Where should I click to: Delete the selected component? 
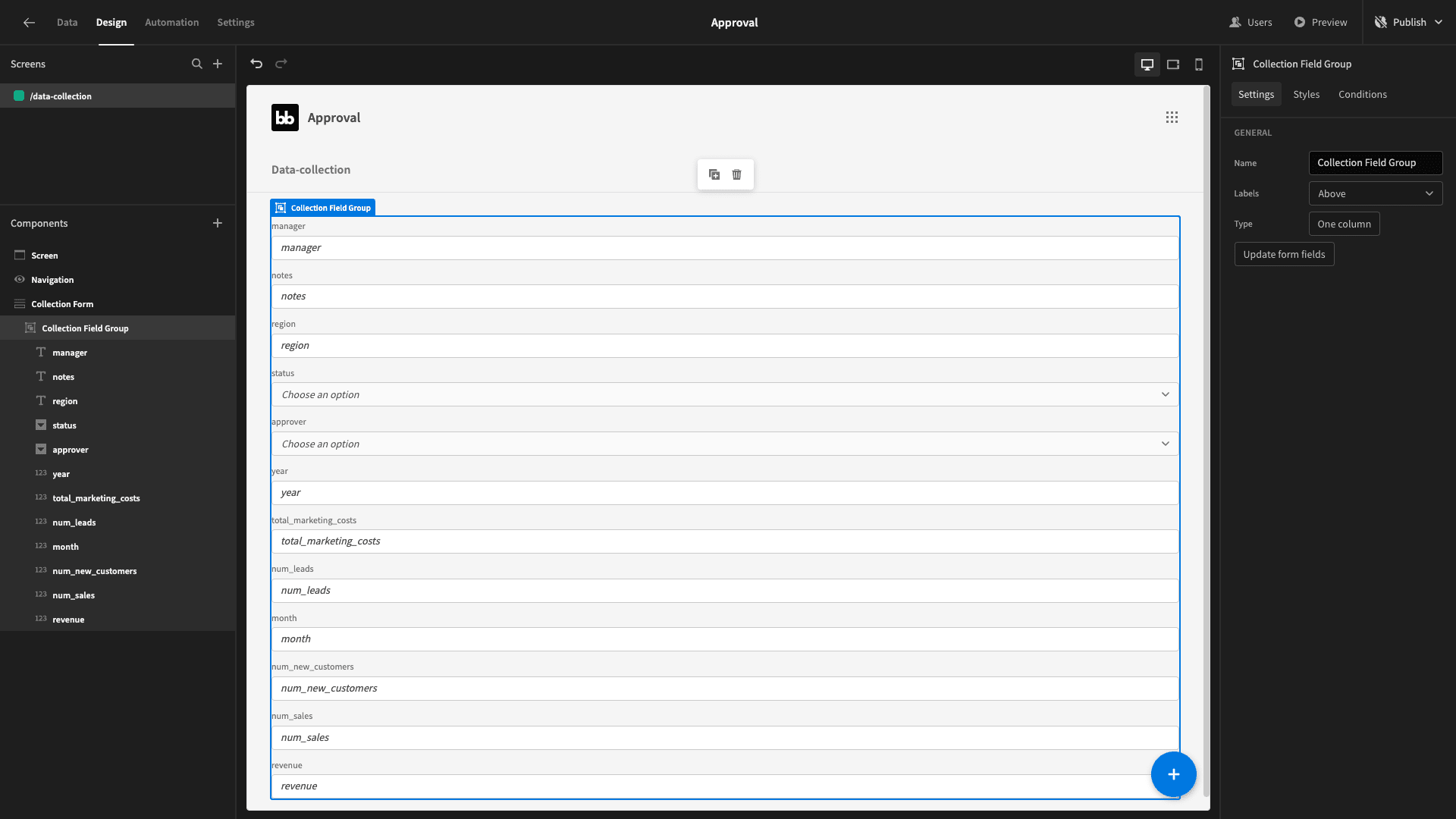pos(736,174)
